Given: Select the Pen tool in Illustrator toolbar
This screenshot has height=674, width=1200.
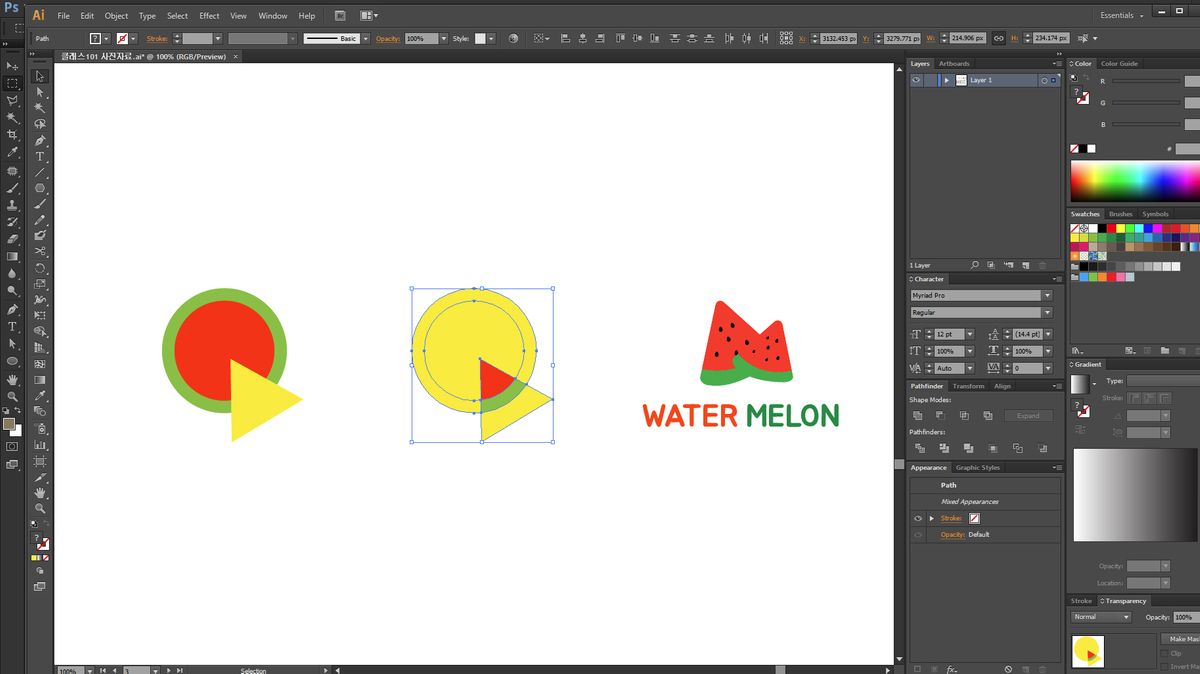Looking at the screenshot, I should point(40,140).
